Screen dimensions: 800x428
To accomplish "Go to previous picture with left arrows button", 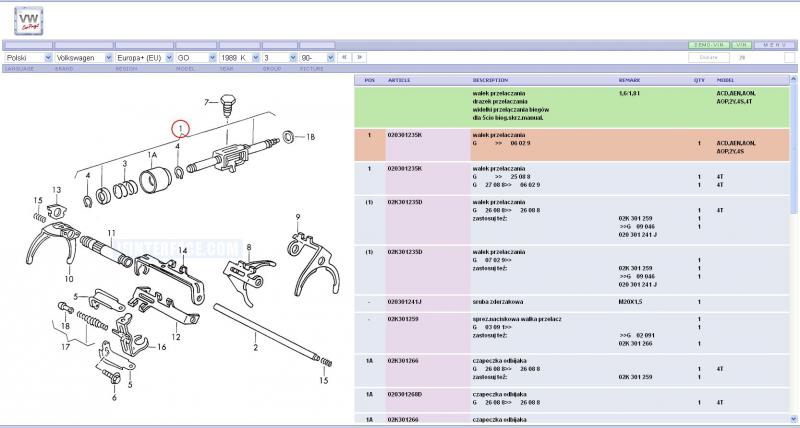I will tap(344, 57).
